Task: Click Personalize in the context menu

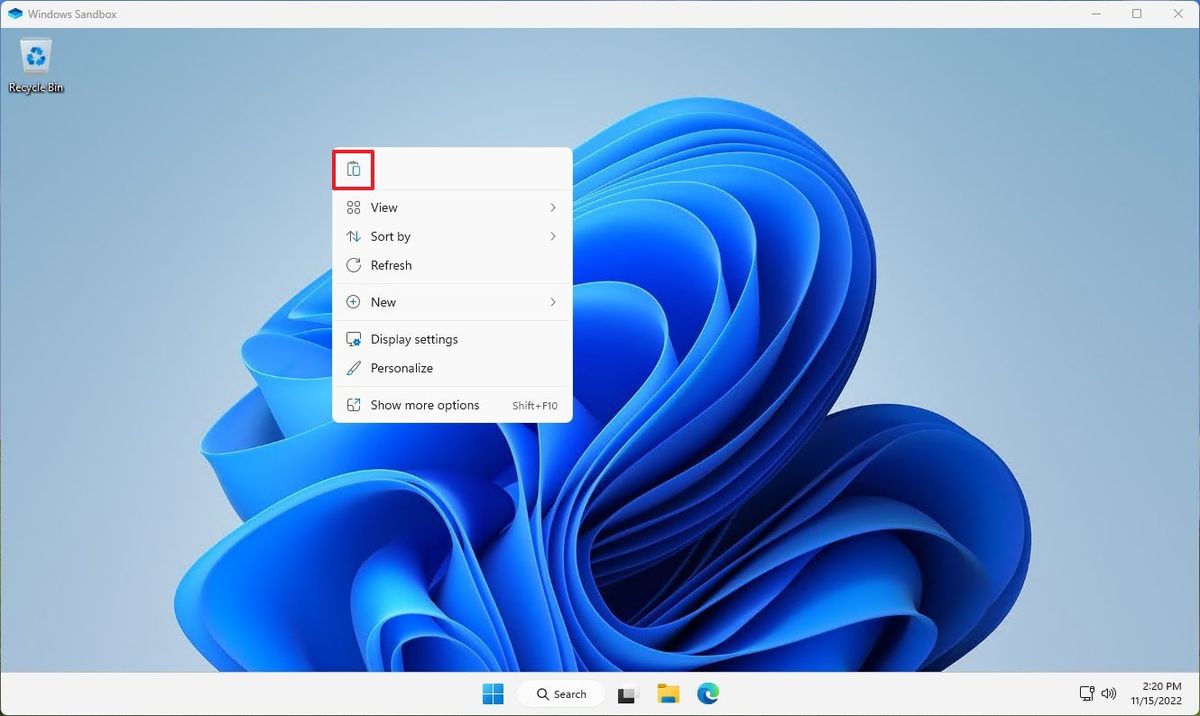Action: click(401, 368)
